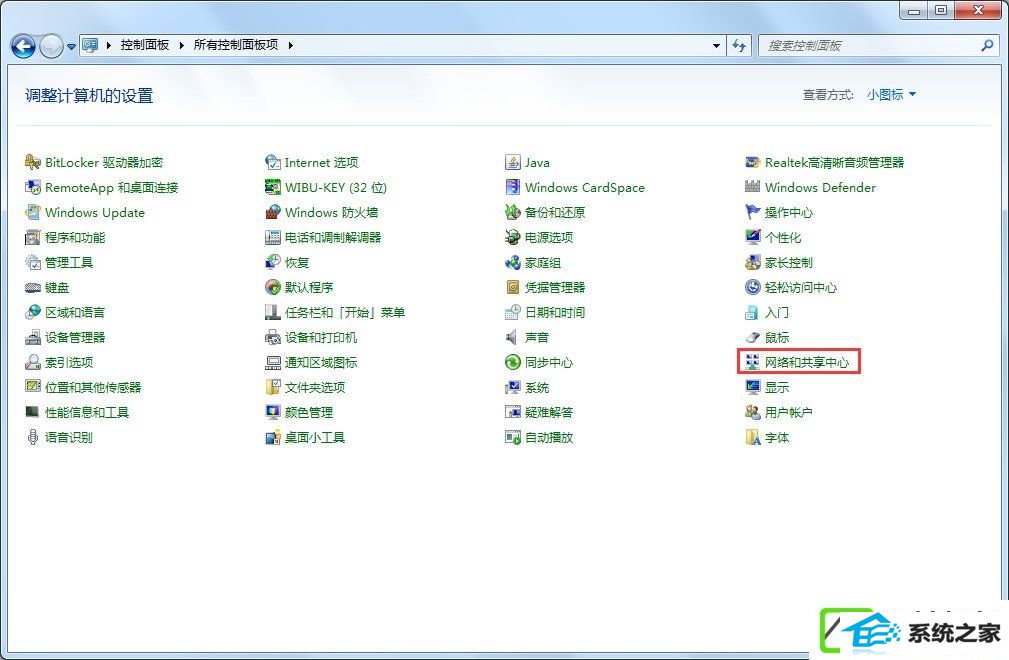Open the 位置和其他传感器 link
Viewport: 1009px width, 660px height.
pyautogui.click(x=93, y=387)
